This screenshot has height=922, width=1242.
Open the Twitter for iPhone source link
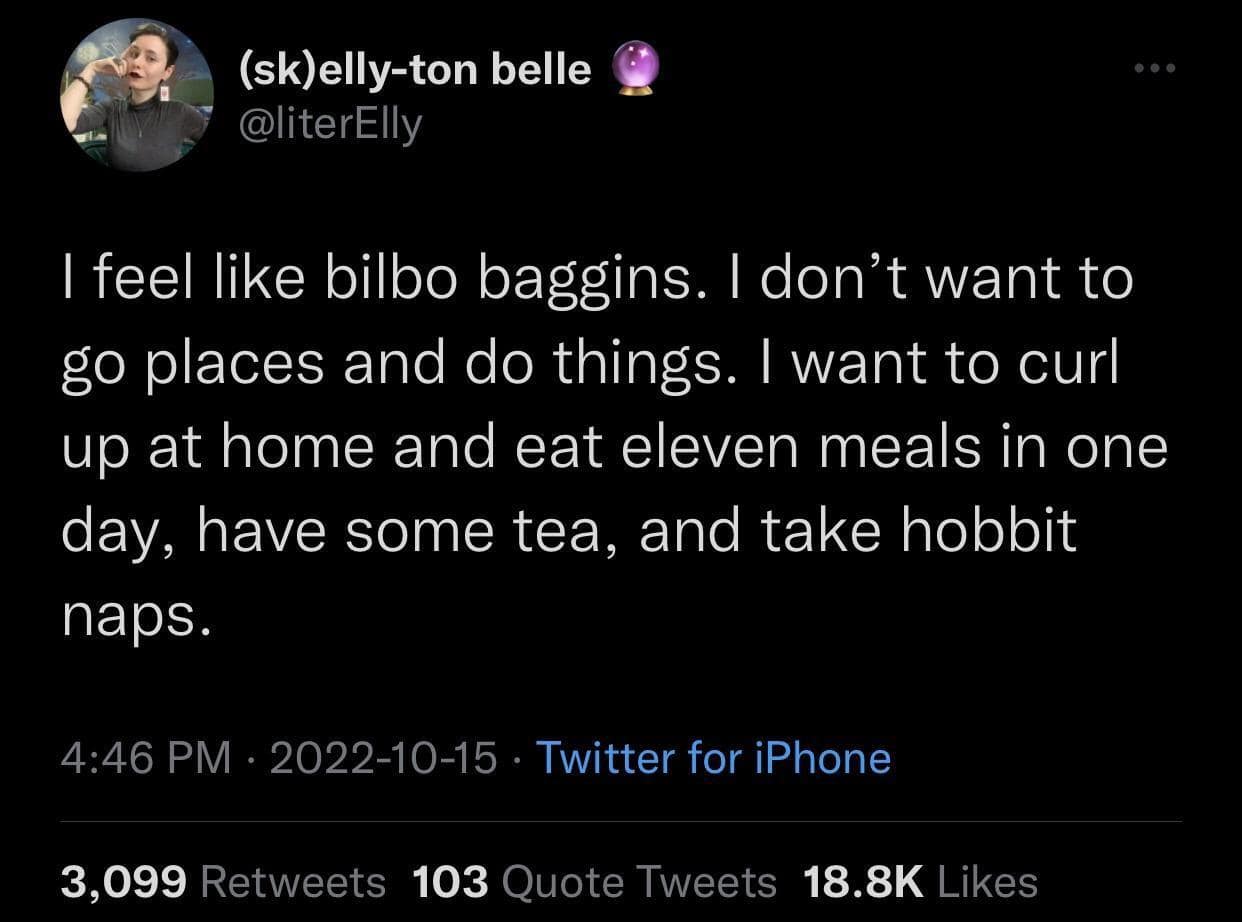713,757
